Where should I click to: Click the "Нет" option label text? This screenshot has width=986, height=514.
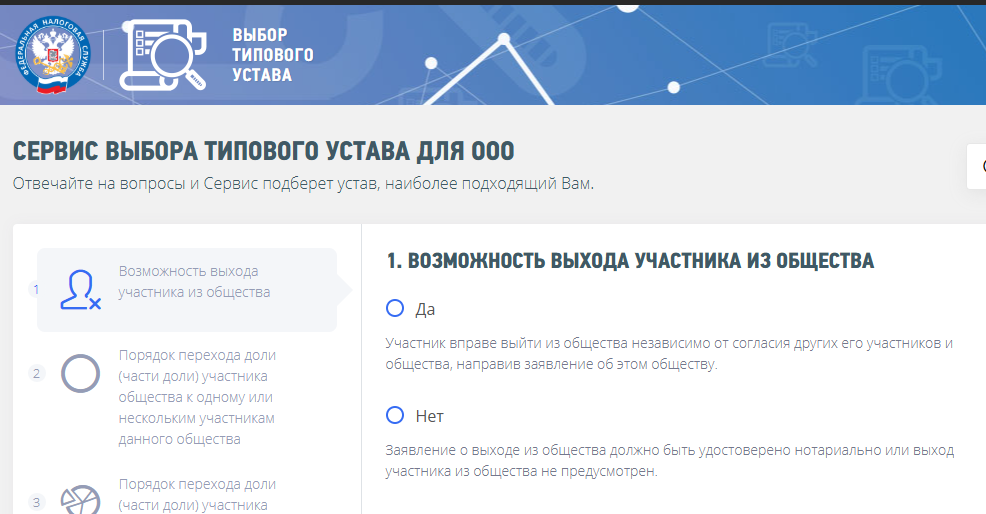[x=429, y=416]
